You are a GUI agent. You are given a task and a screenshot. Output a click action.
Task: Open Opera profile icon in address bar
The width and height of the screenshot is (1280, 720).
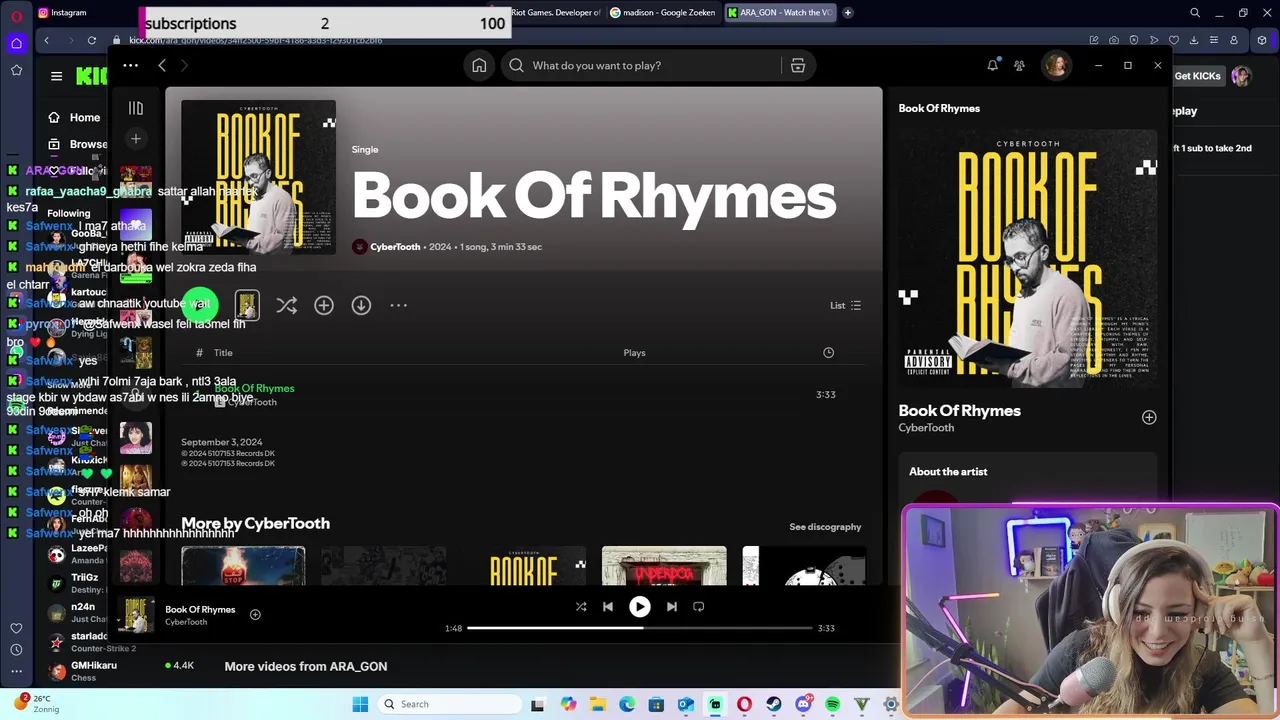pyautogui.click(x=1234, y=40)
